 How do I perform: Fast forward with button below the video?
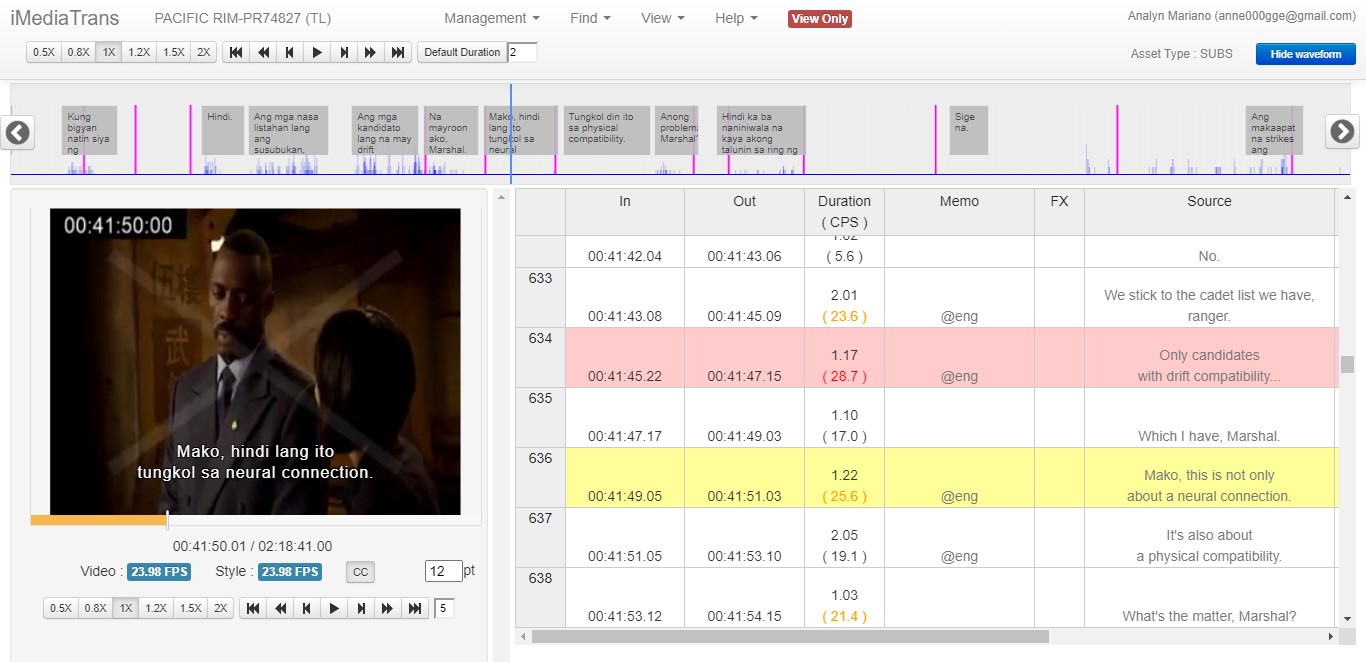point(388,608)
